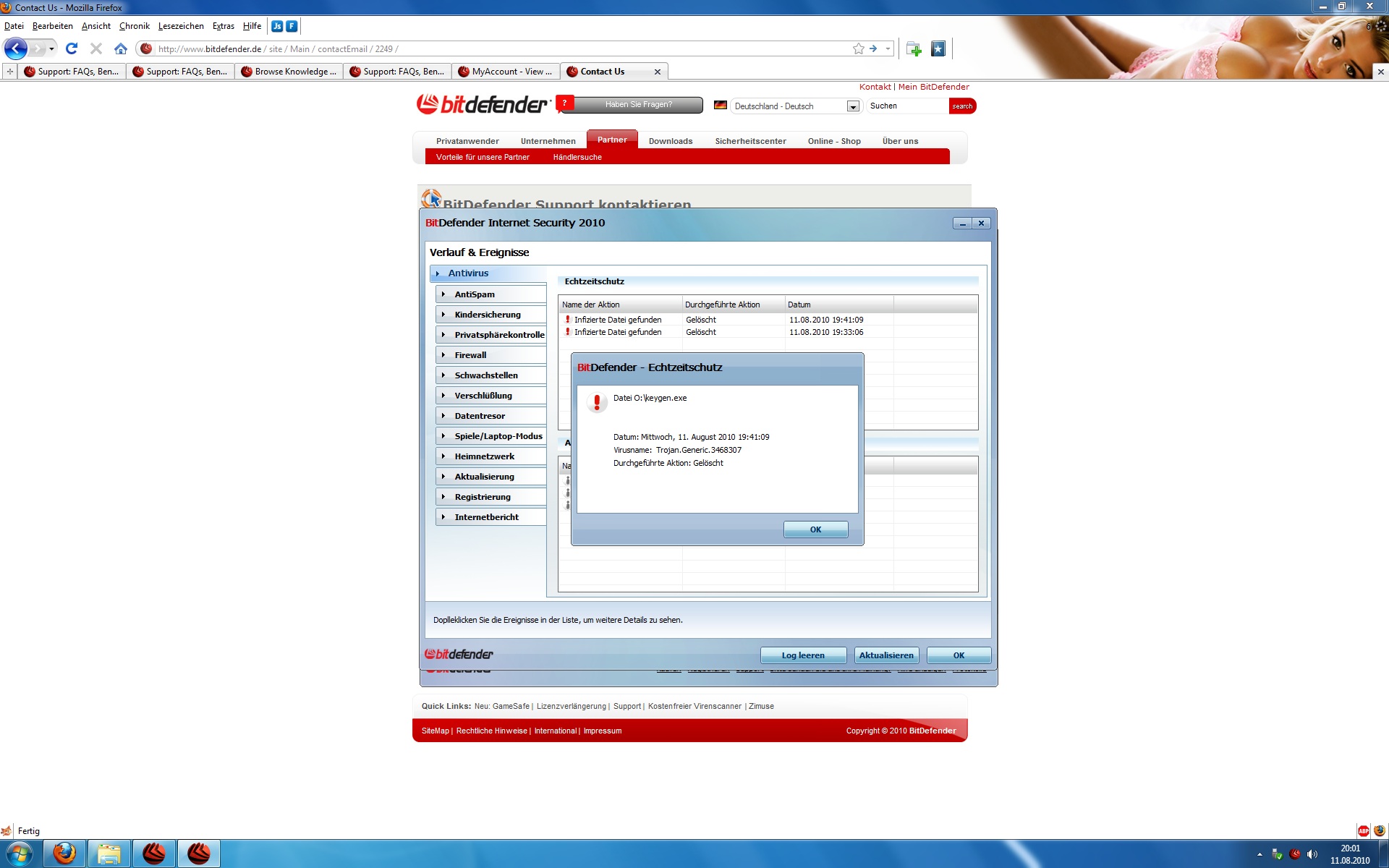This screenshot has height=868, width=1389.
Task: Click the volume speaker tray icon
Action: pos(1312,854)
